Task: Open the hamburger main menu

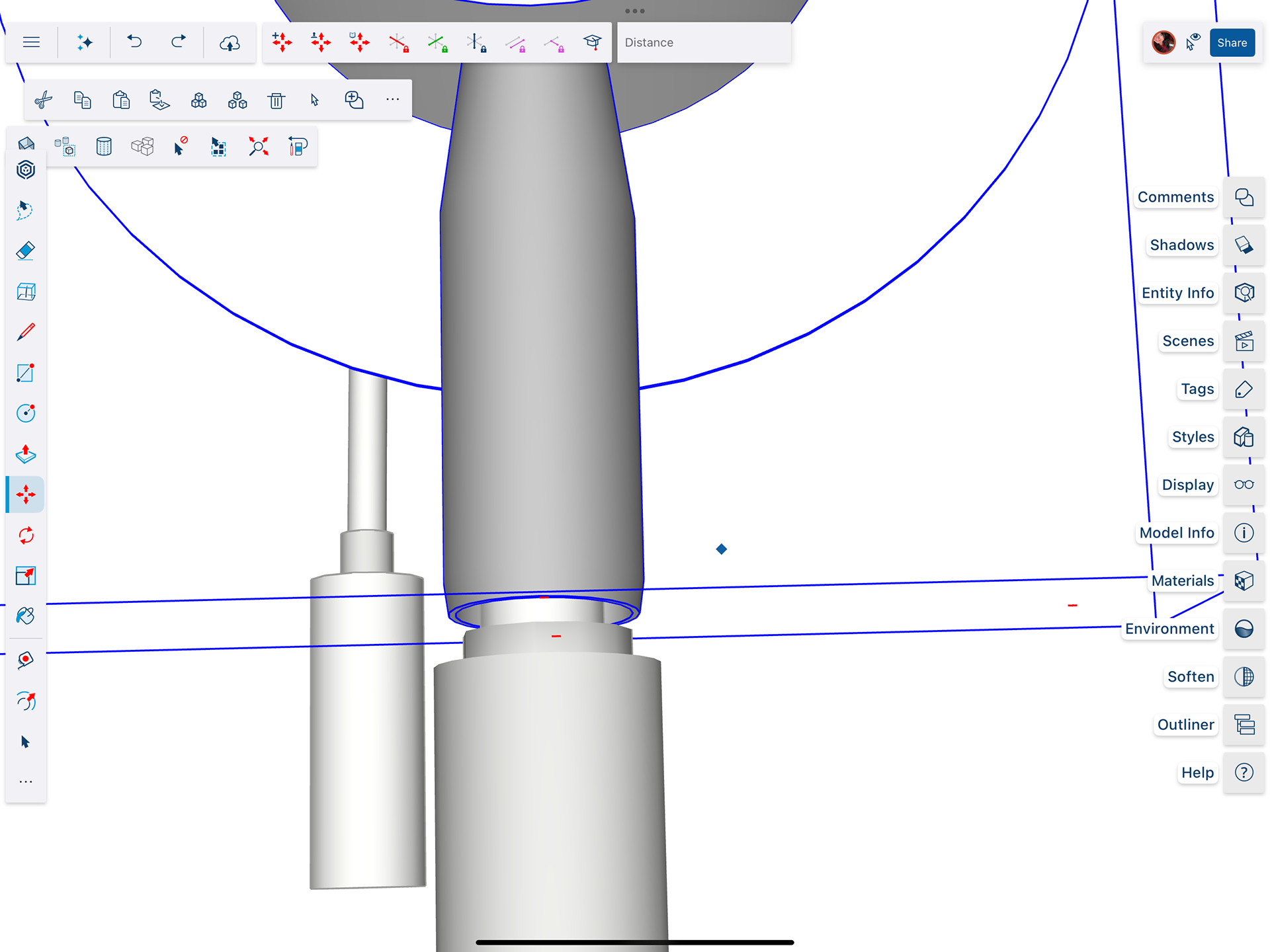Action: click(x=31, y=42)
